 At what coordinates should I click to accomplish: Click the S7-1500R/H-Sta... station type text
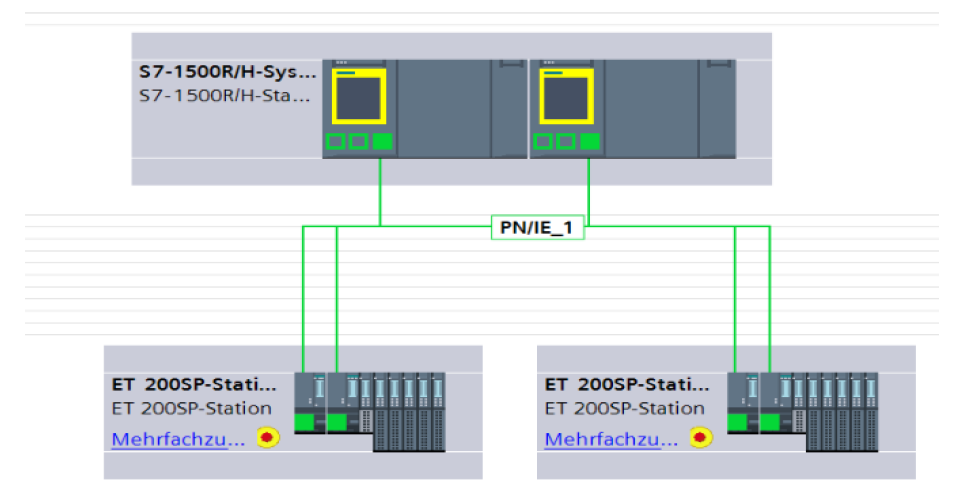[x=225, y=96]
